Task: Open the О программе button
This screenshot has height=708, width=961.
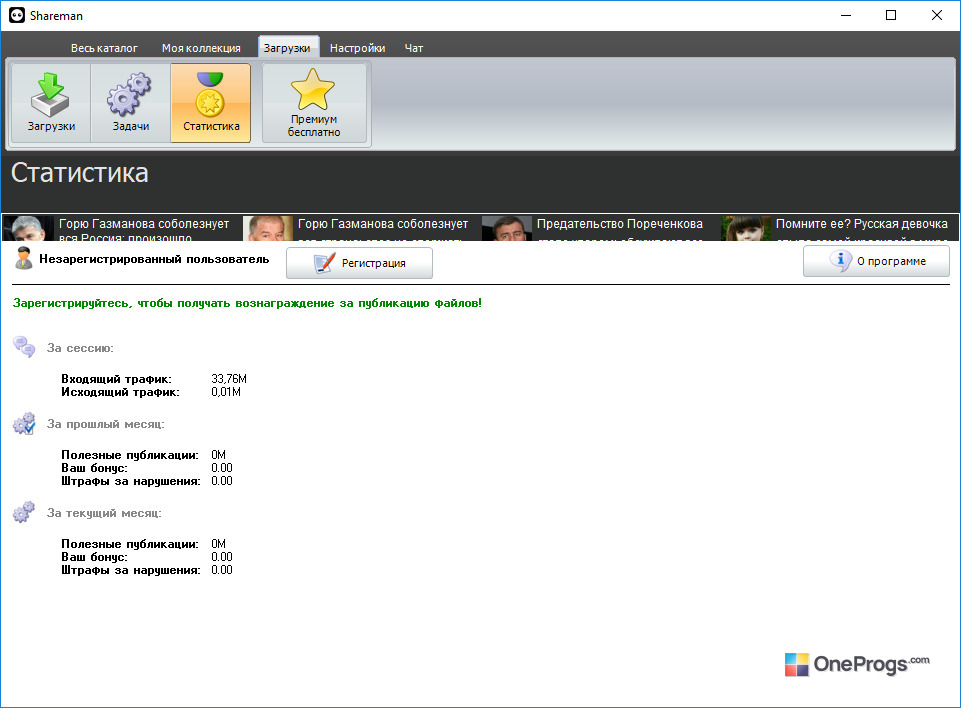Action: [x=876, y=261]
